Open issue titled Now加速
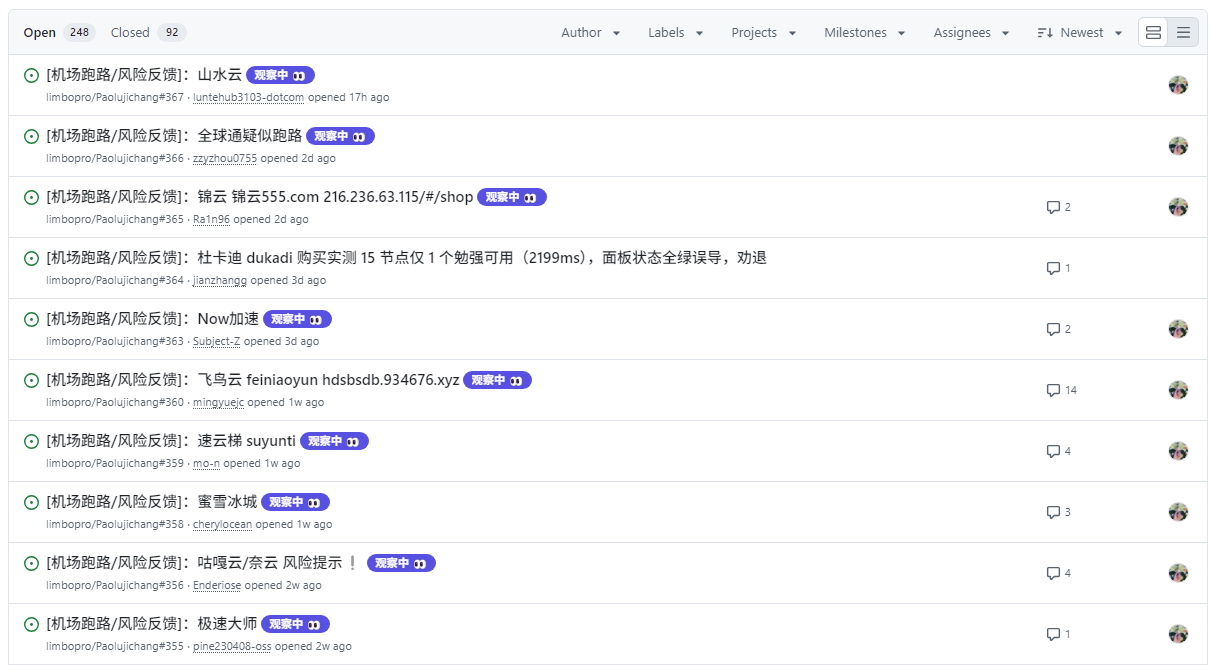Image resolution: width=1210 pixels, height=665 pixels. [152, 319]
